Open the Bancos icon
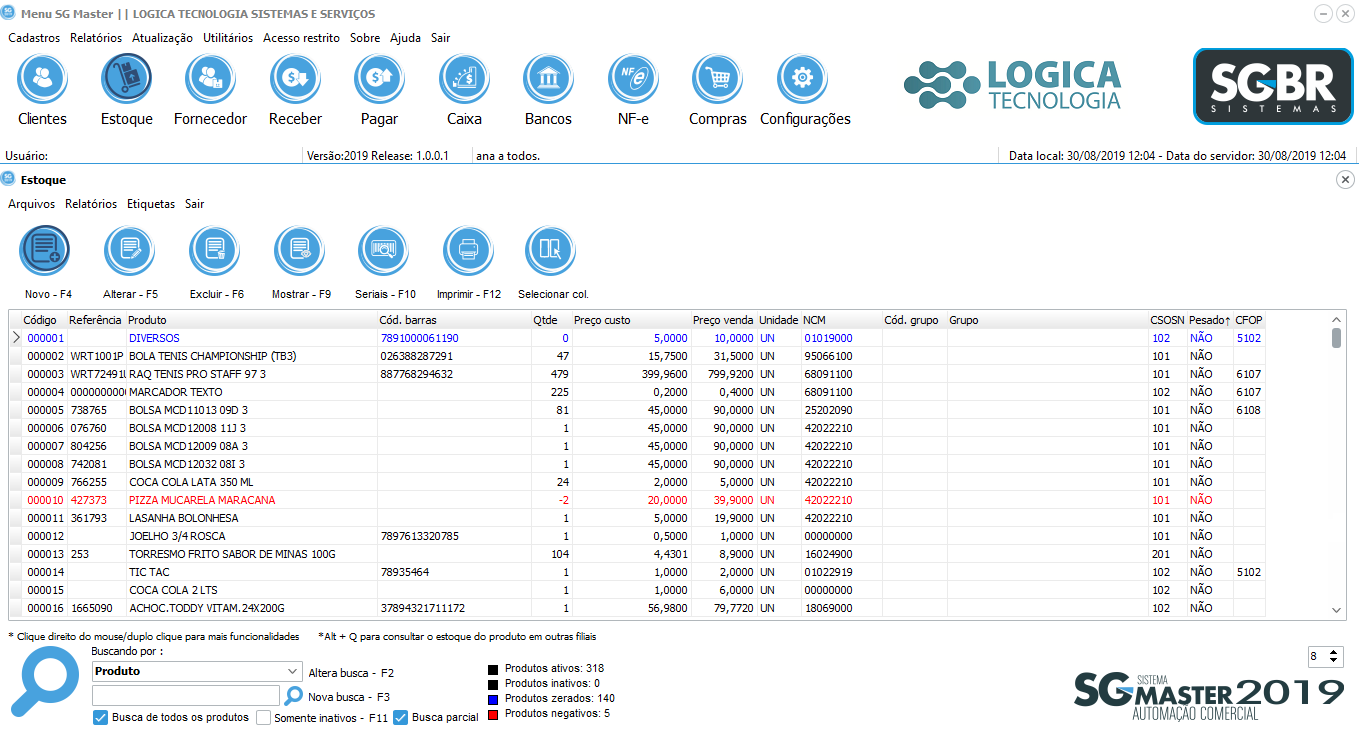 (548, 79)
